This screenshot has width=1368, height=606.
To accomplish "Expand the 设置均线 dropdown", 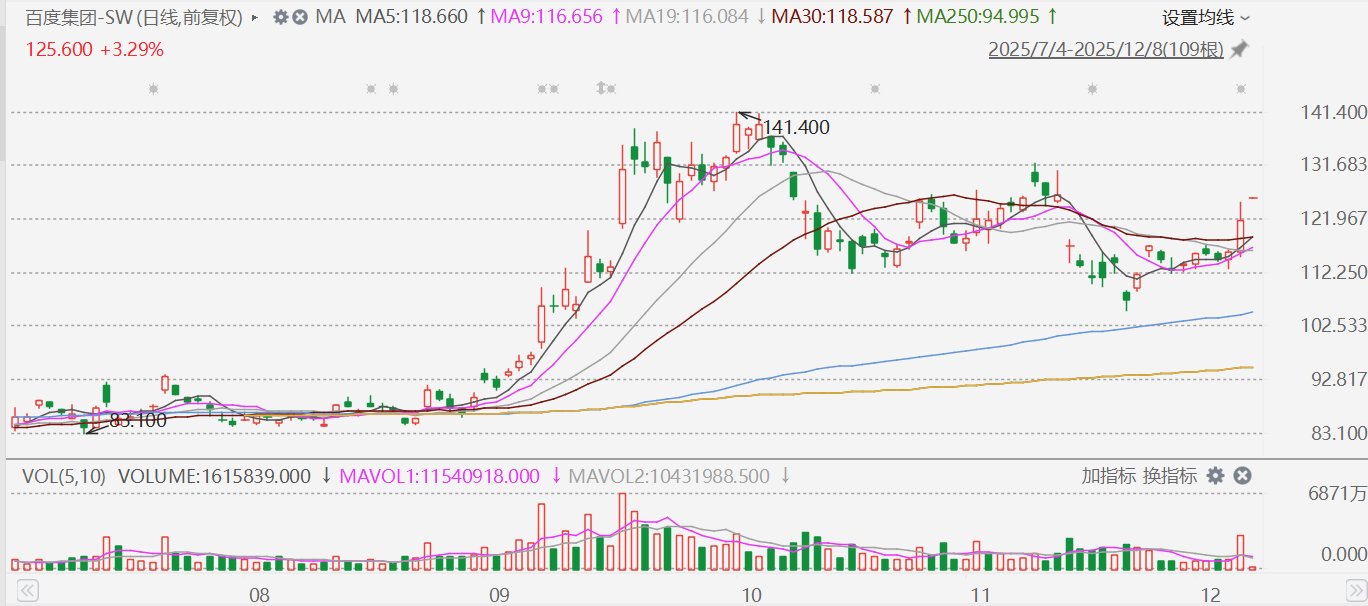I will (x=1206, y=17).
